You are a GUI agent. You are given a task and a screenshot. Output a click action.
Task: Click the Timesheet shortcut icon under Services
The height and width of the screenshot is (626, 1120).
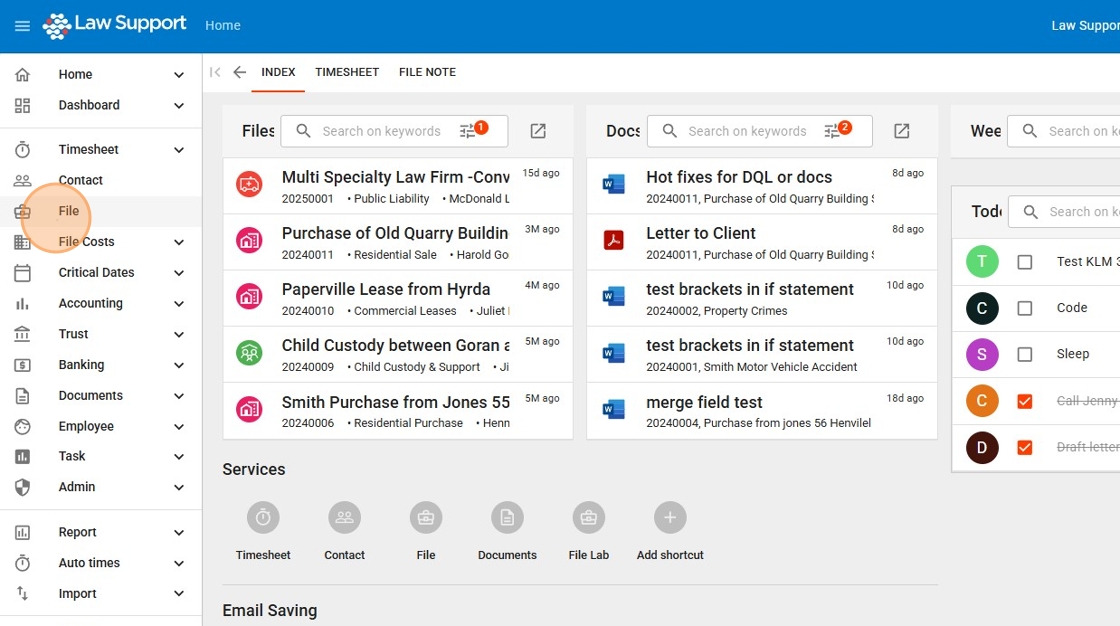click(x=263, y=518)
